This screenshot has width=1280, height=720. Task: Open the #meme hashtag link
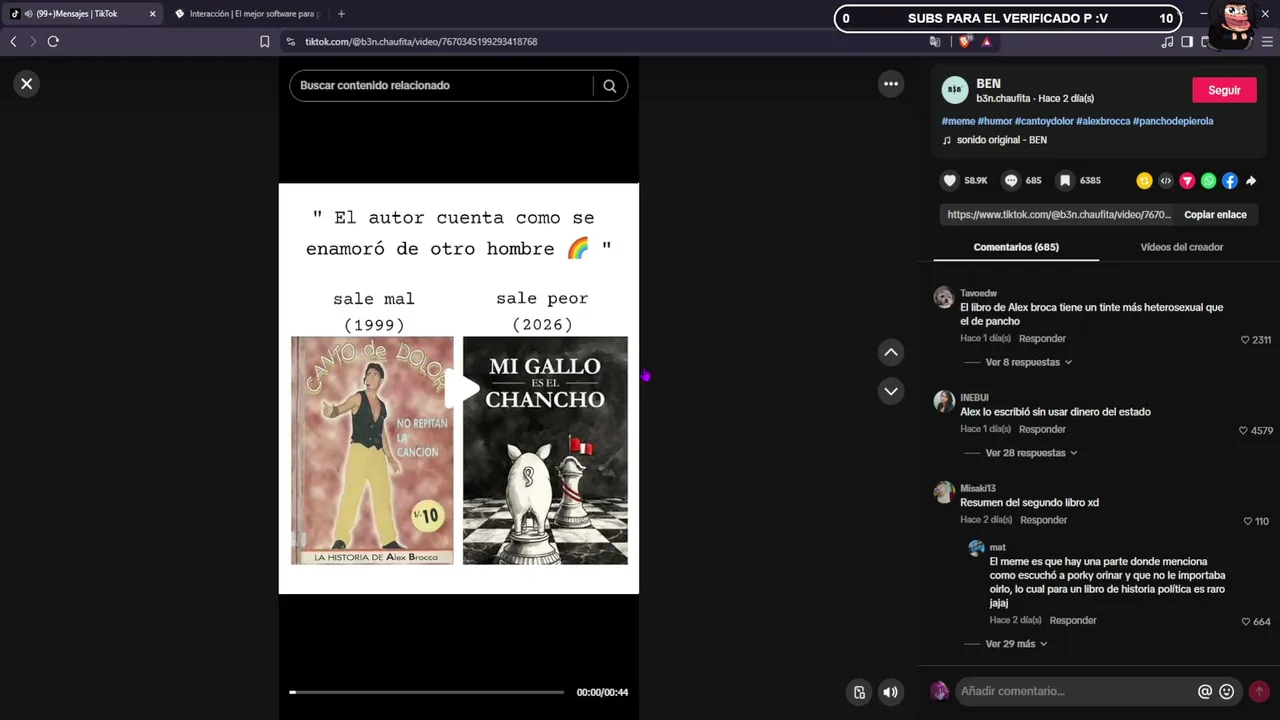(x=958, y=121)
